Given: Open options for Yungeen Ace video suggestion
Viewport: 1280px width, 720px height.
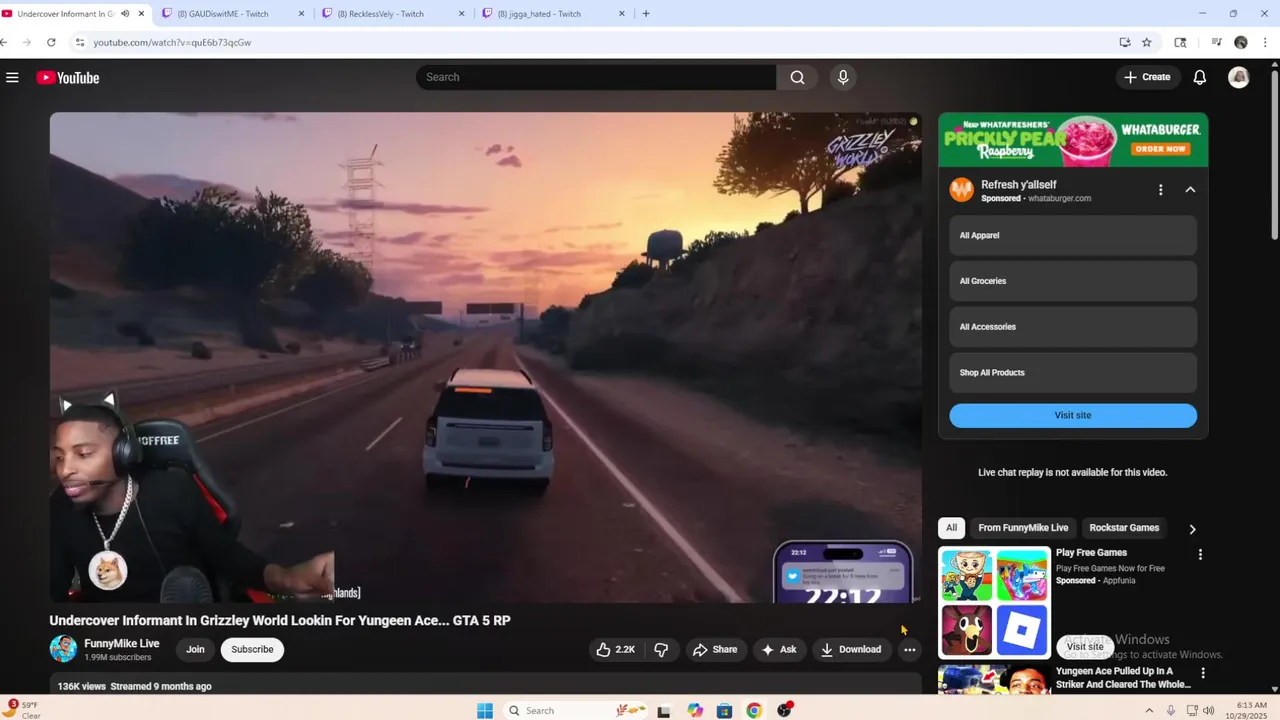Looking at the screenshot, I should click(1203, 673).
